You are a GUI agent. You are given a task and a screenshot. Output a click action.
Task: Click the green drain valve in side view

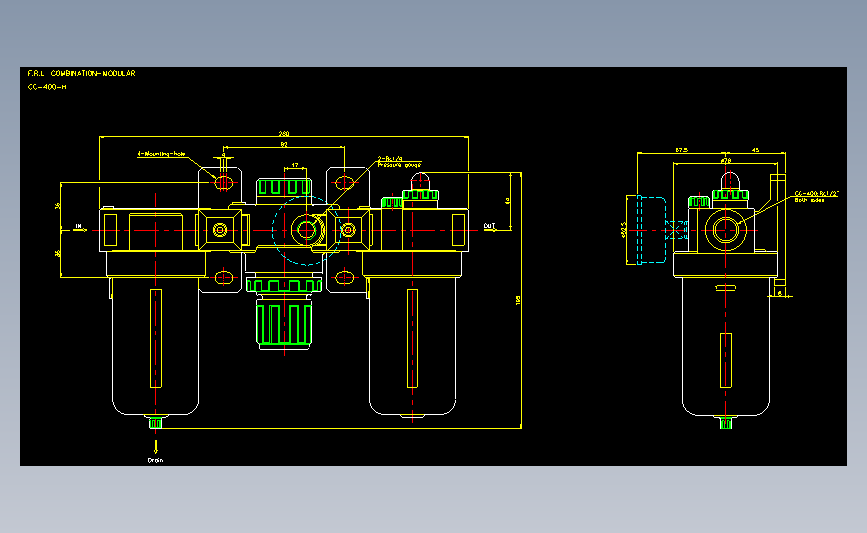(x=726, y=424)
